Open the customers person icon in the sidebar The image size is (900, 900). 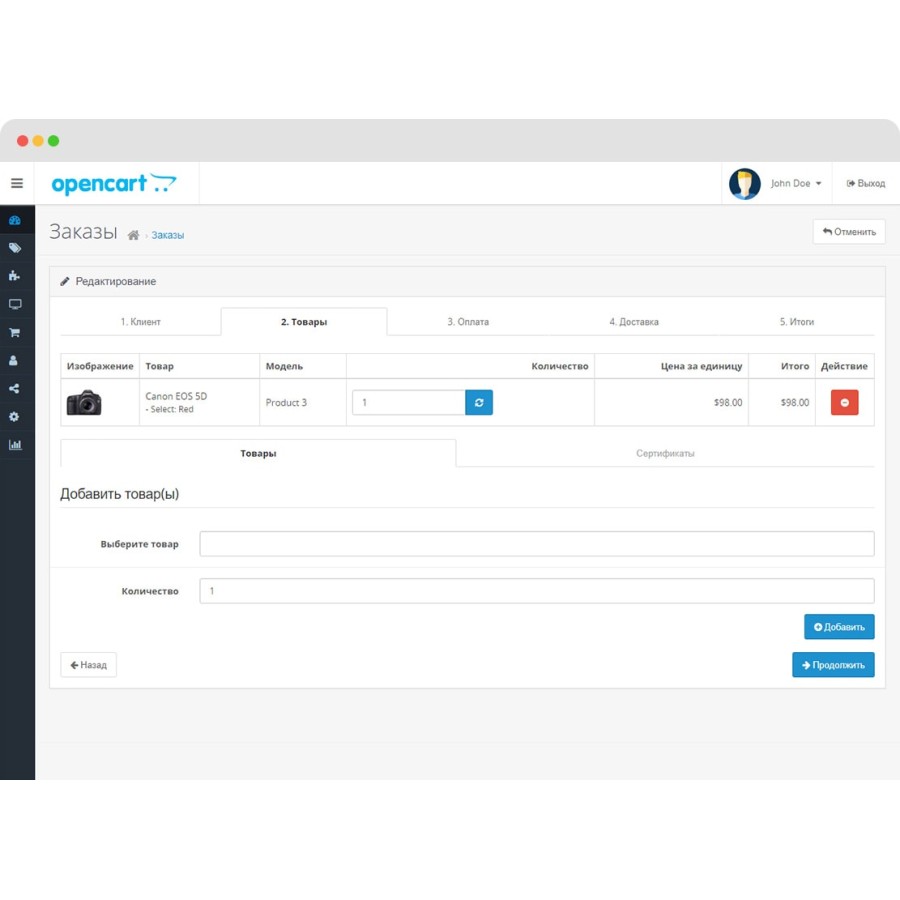pyautogui.click(x=14, y=360)
